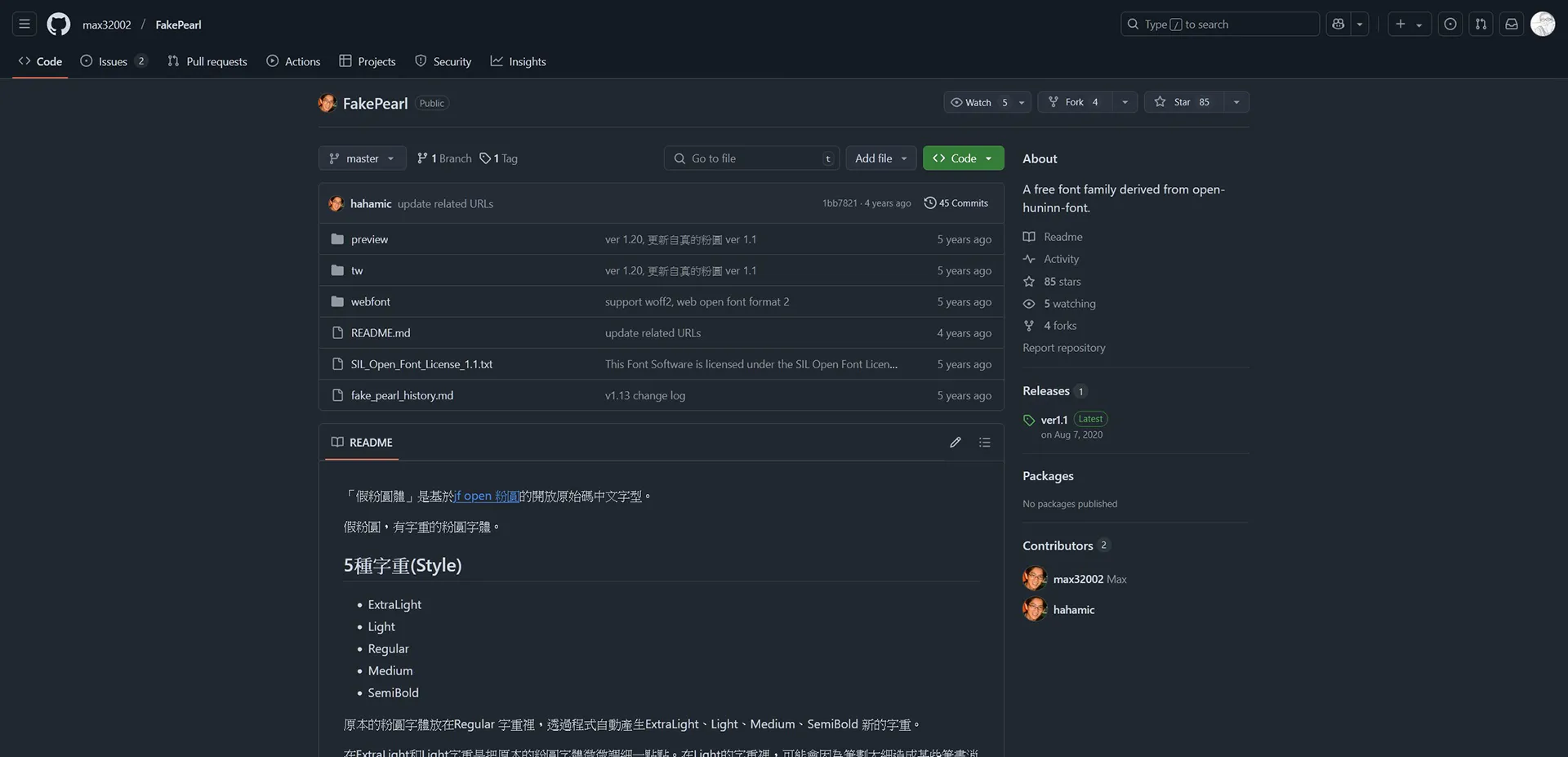Open the Projects tab
Image resolution: width=1568 pixels, height=757 pixels.
[x=367, y=61]
